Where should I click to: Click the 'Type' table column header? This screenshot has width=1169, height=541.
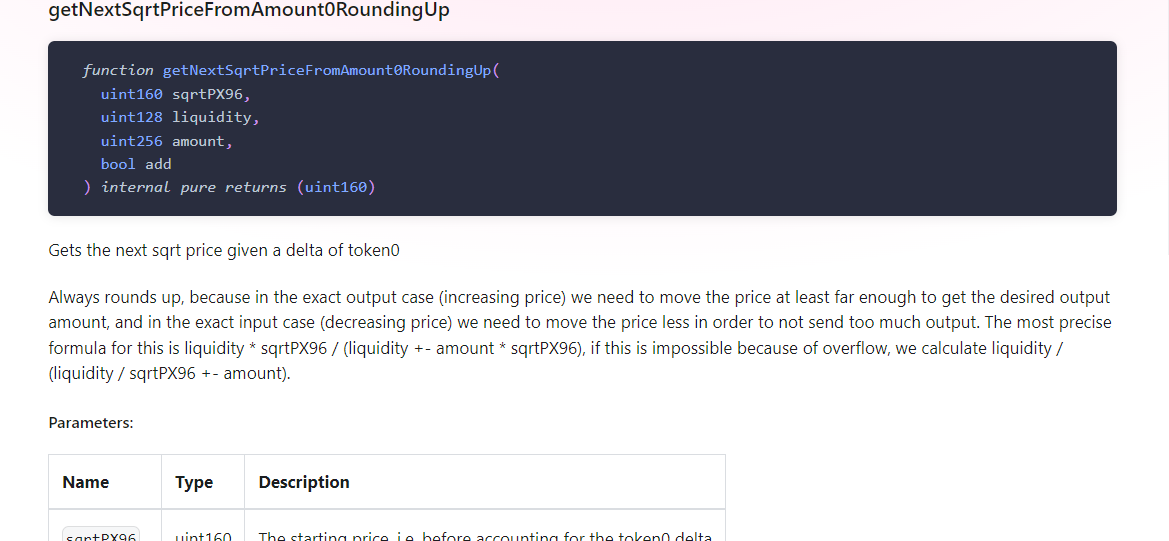[x=194, y=482]
